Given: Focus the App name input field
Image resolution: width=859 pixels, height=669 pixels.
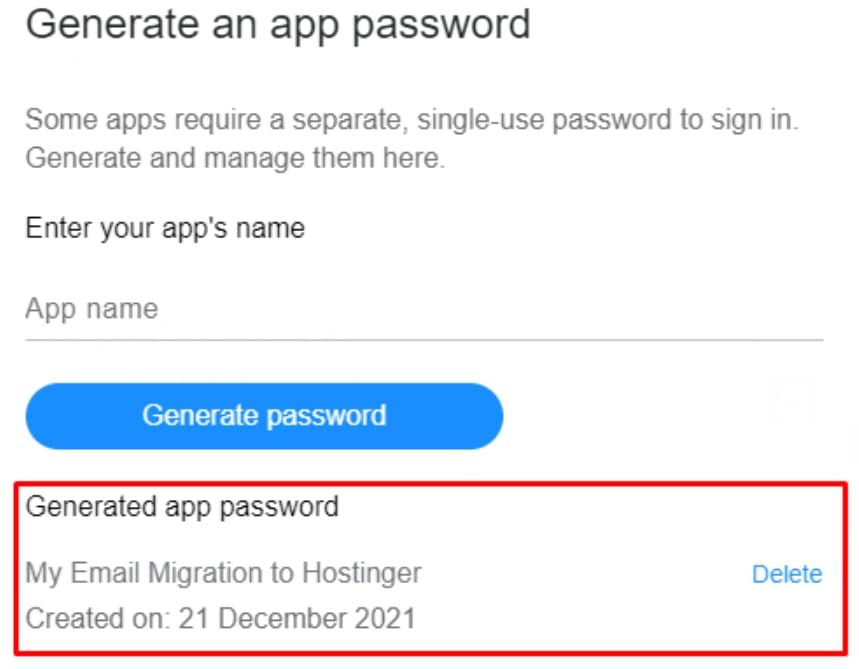Looking at the screenshot, I should point(423,309).
